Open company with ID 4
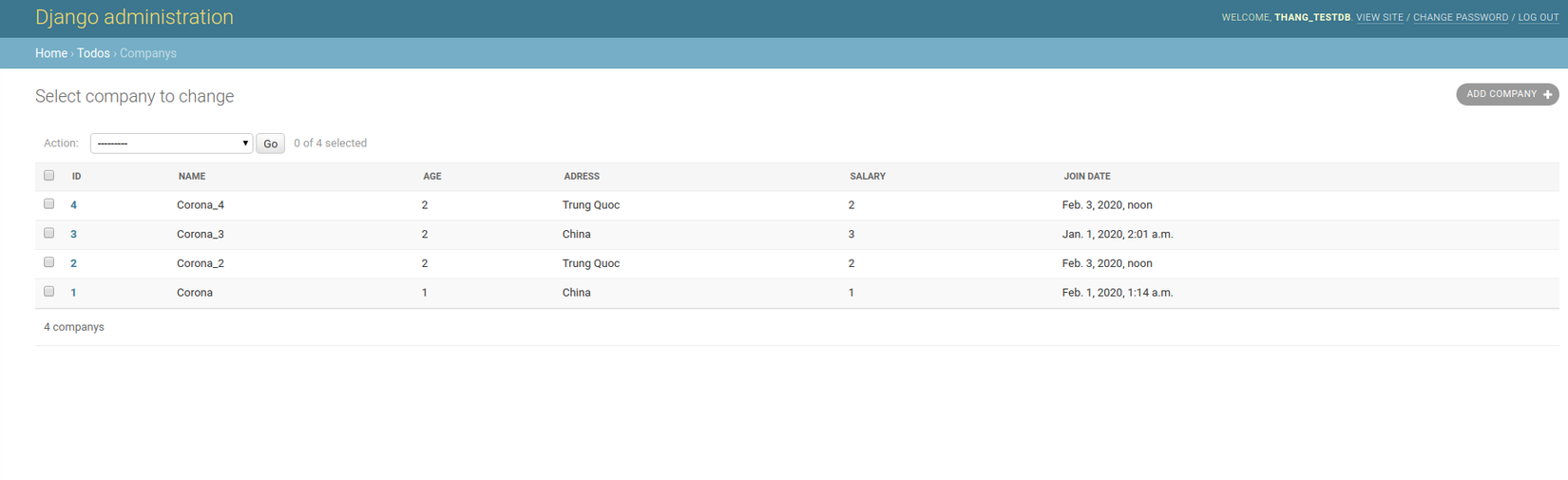 pyautogui.click(x=73, y=205)
